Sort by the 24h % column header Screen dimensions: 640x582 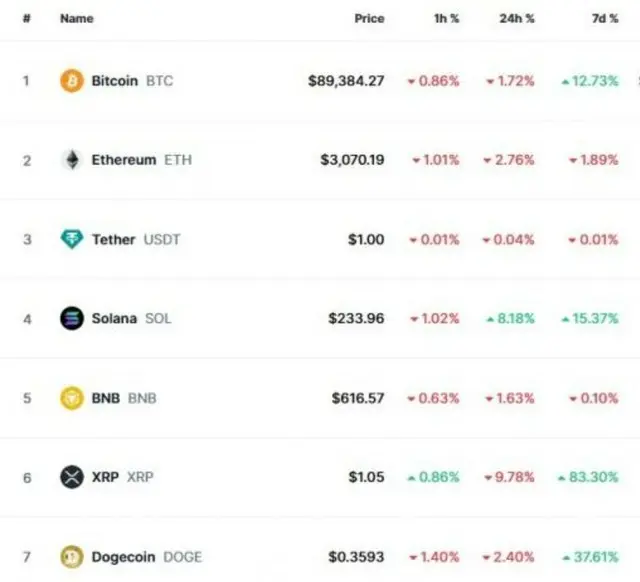click(517, 19)
